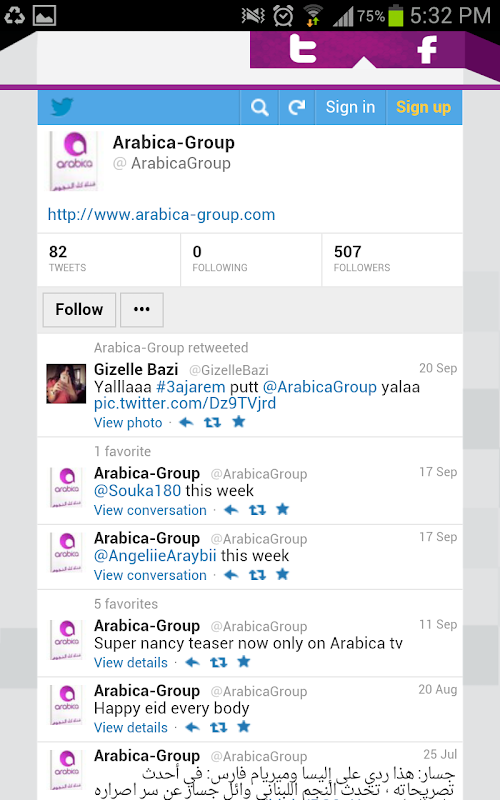Click the Sign in button
Viewport: 500px width, 800px height.
tap(351, 107)
